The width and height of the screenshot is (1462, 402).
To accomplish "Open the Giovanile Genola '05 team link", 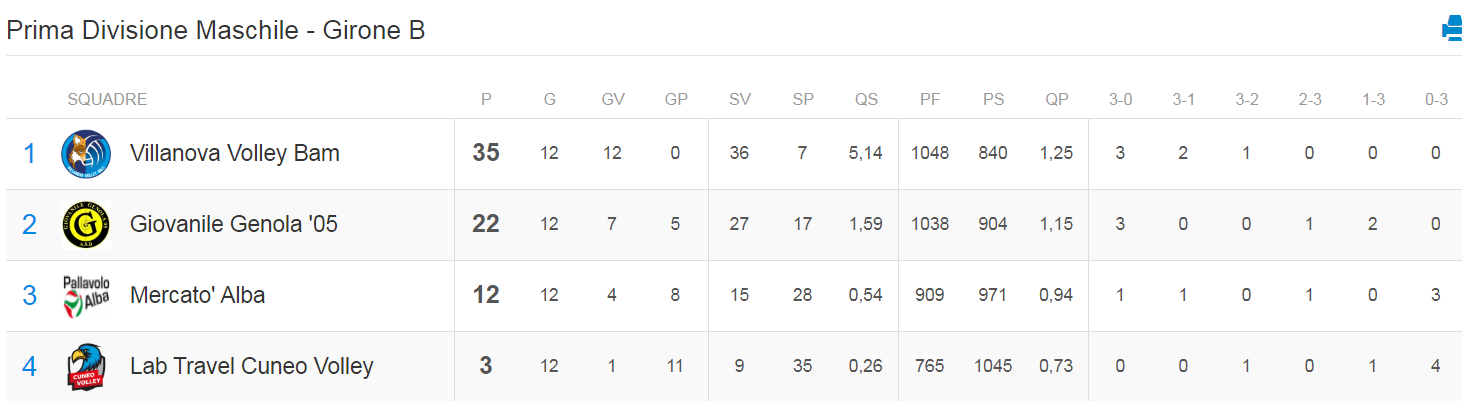I will [234, 224].
